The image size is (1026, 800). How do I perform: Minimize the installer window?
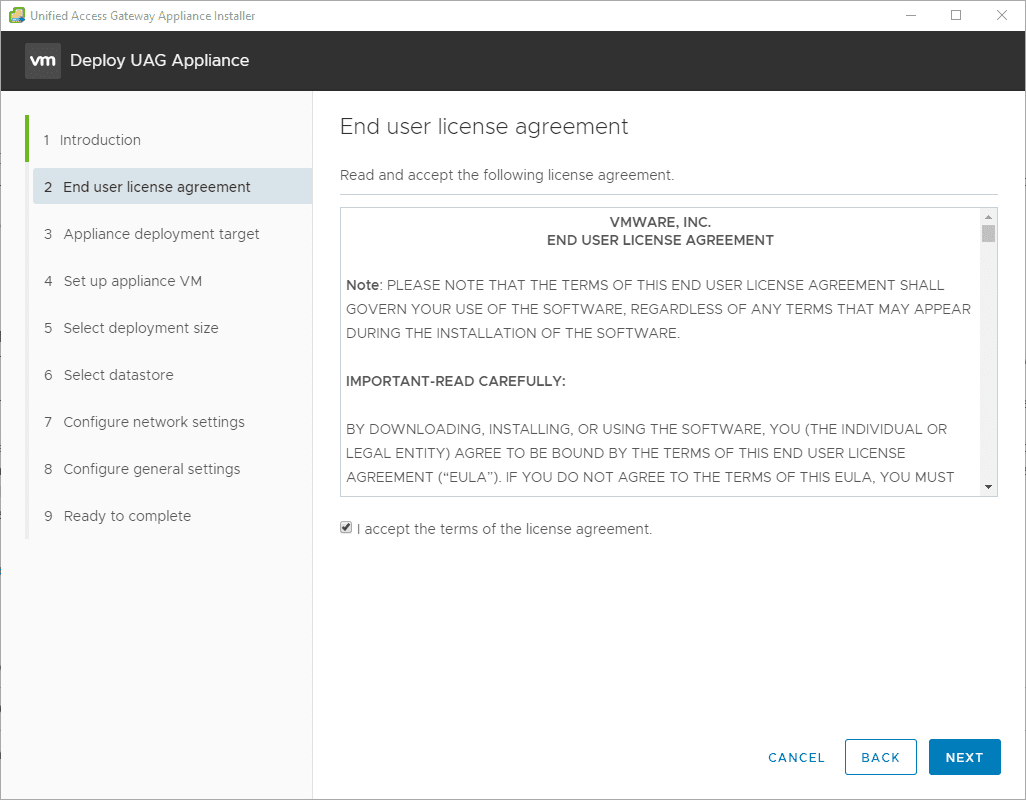(x=910, y=15)
